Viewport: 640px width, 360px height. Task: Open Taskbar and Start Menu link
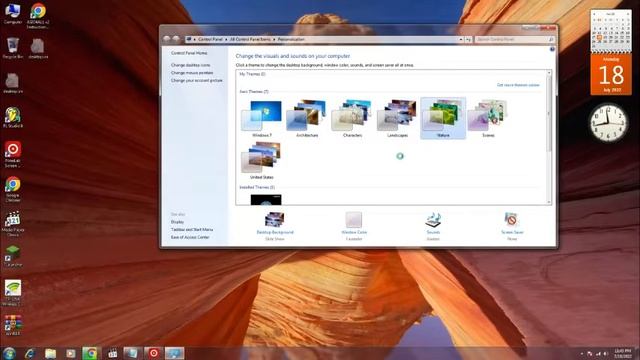192,229
